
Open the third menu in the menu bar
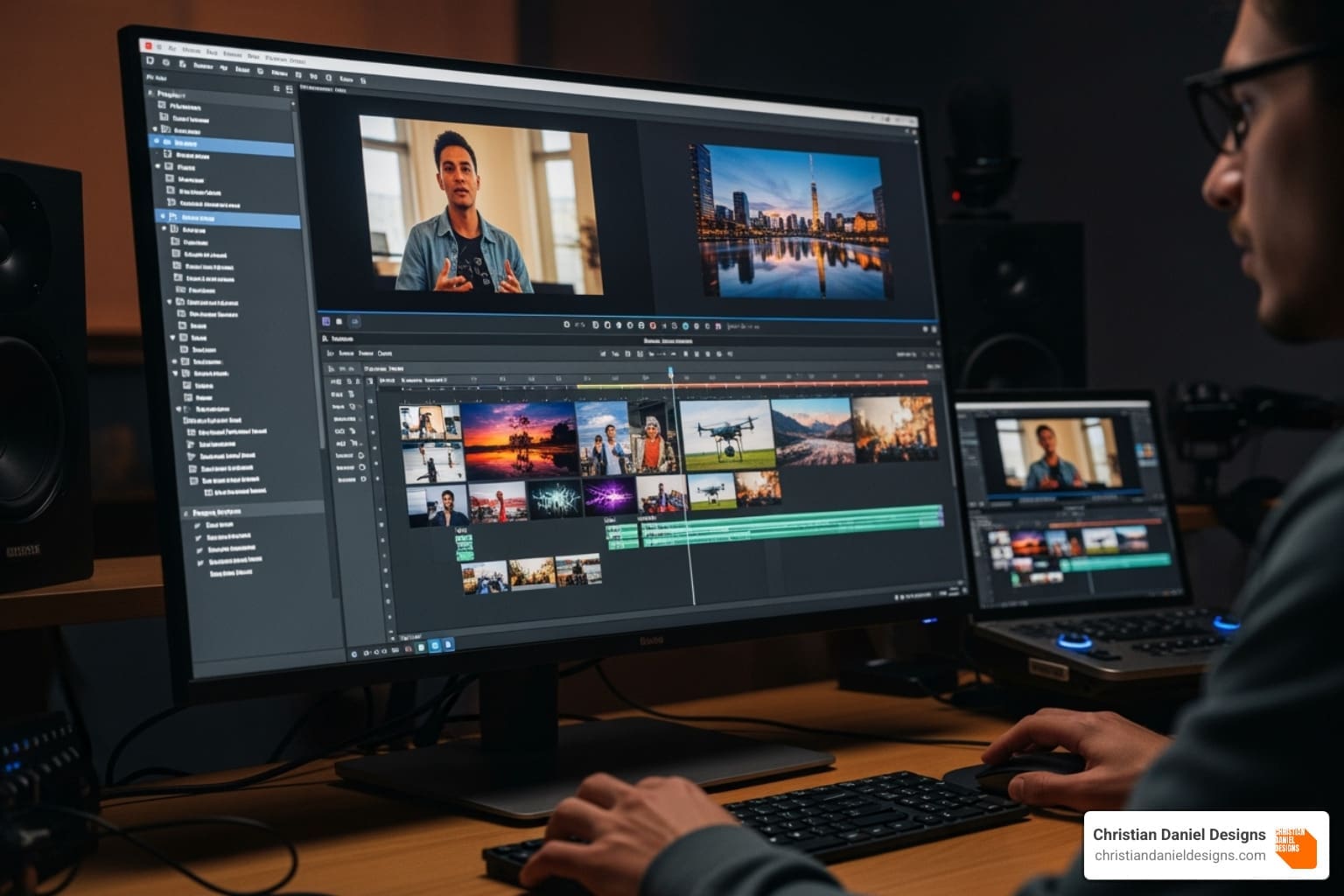tap(212, 52)
